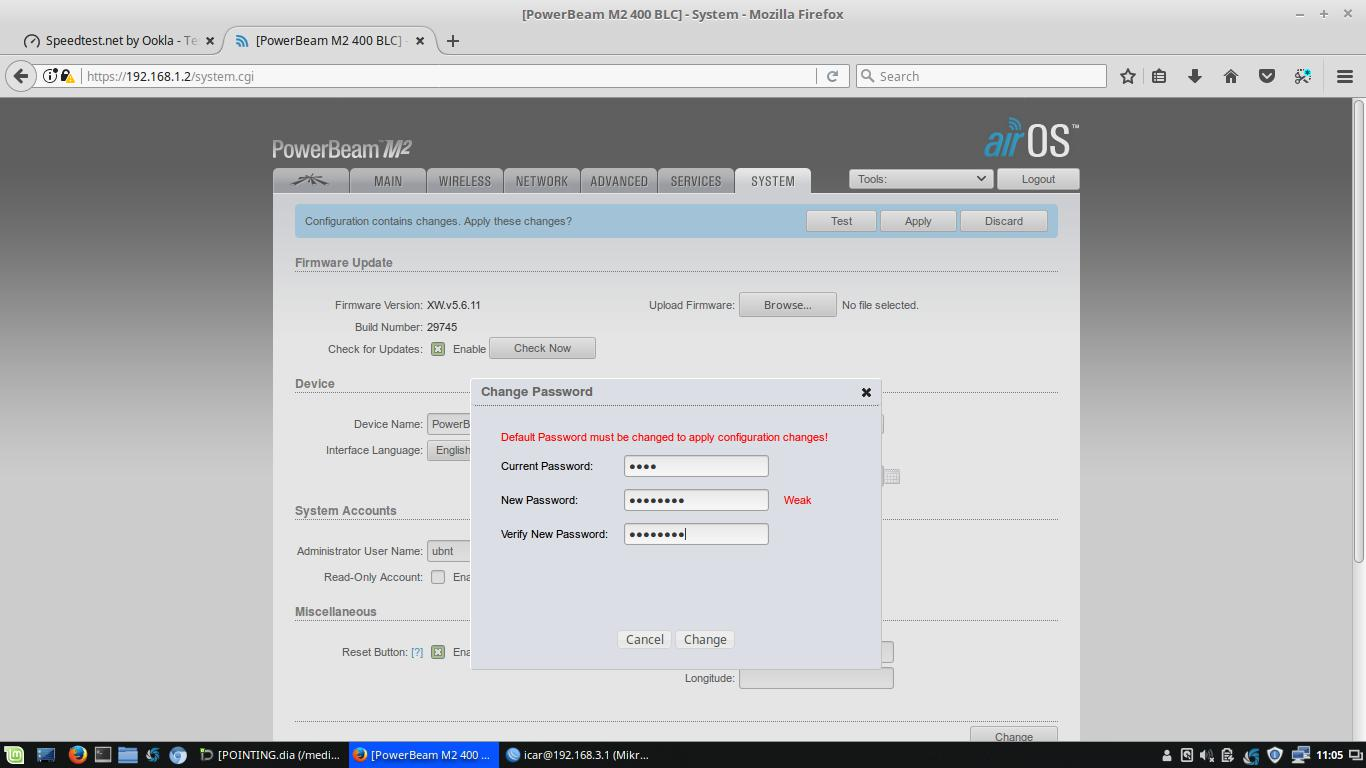Open the Ubiquiti logo tab
The height and width of the screenshot is (768, 1366).
tap(311, 181)
